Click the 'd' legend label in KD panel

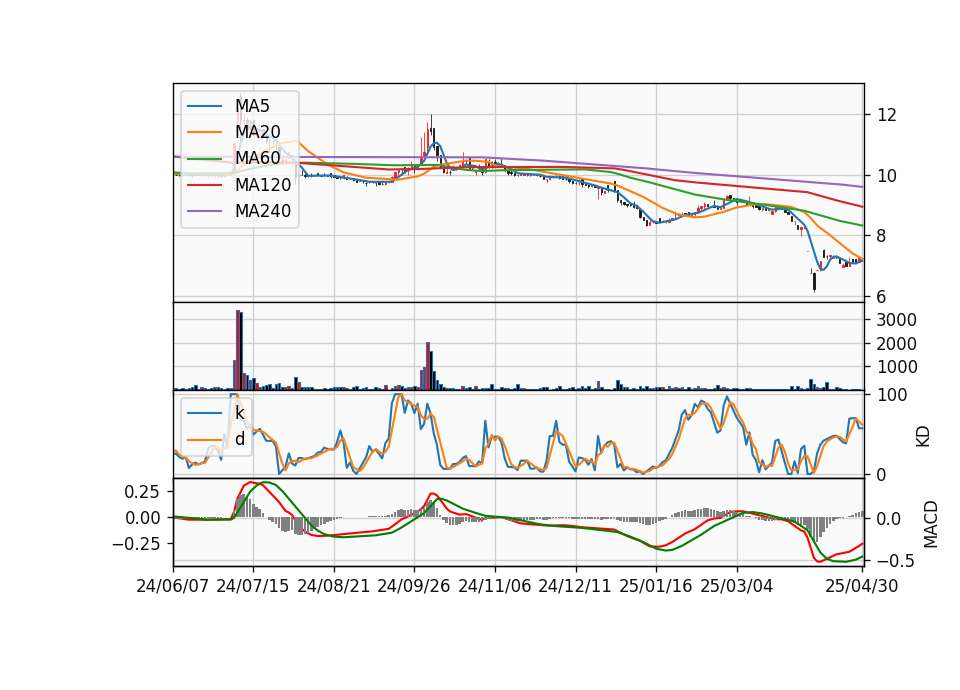(240, 438)
